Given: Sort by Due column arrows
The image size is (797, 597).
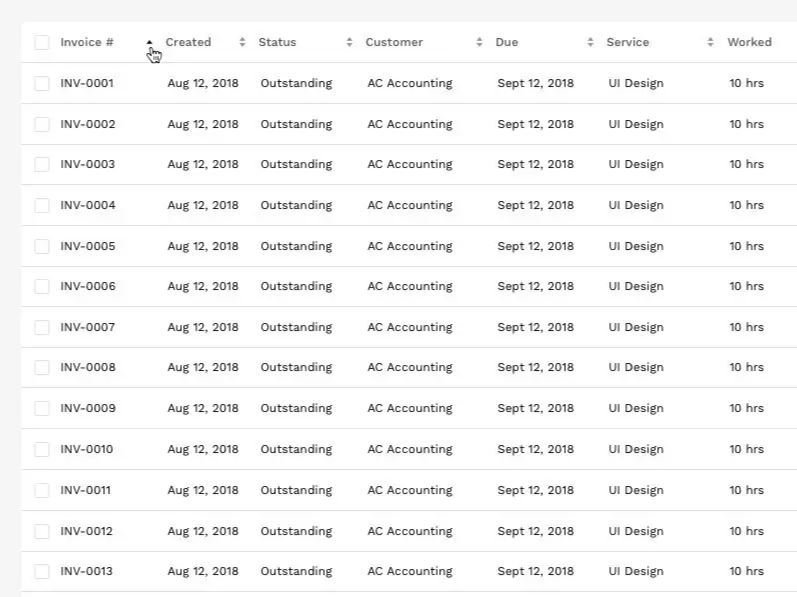Looking at the screenshot, I should (590, 42).
